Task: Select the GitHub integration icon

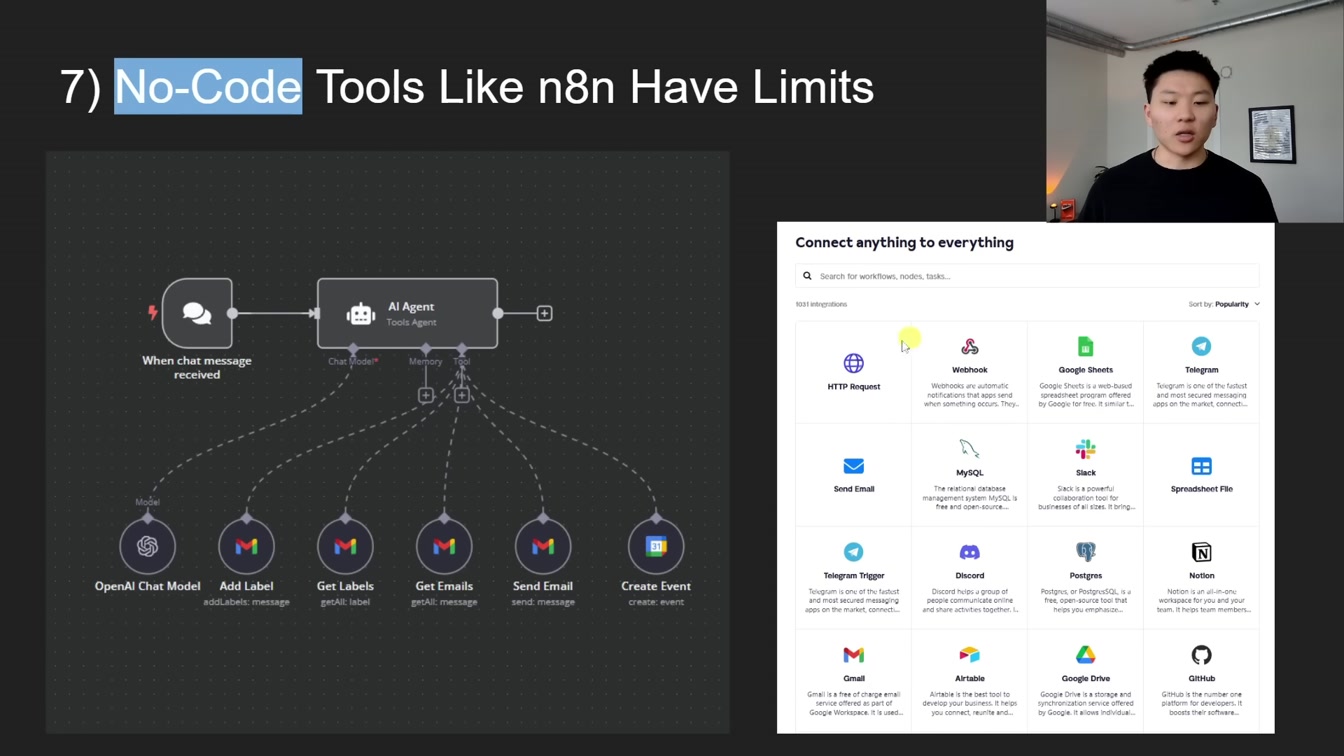Action: 1202,655
